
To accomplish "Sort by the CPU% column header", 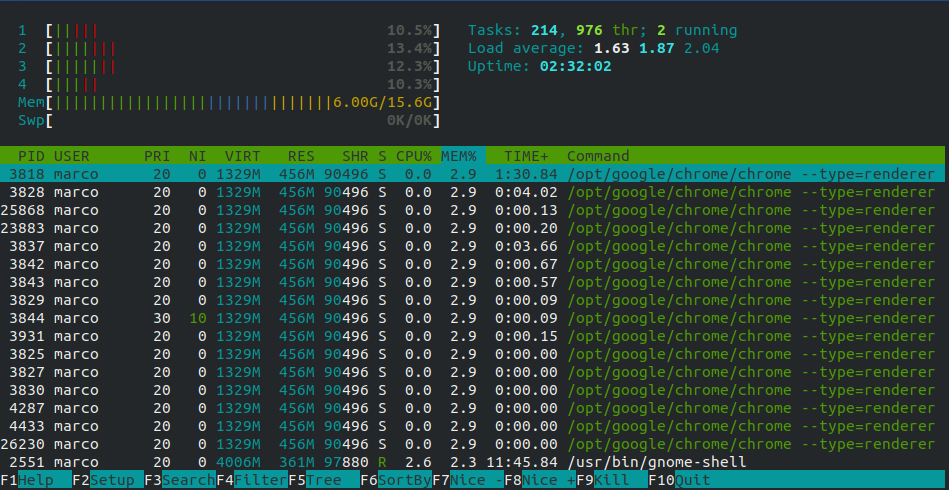I will tap(414, 156).
